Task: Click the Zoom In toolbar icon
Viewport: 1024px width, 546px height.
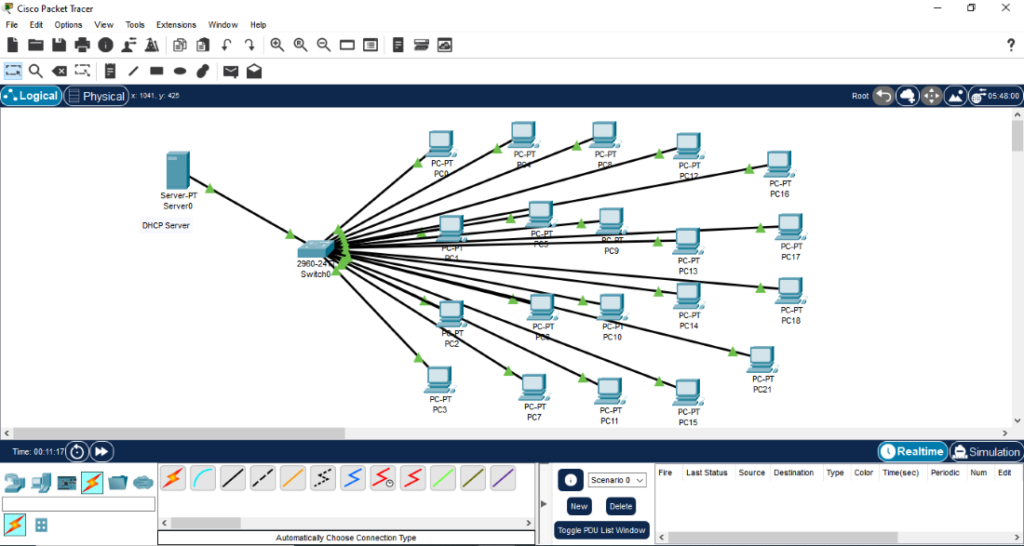Action: coord(277,44)
